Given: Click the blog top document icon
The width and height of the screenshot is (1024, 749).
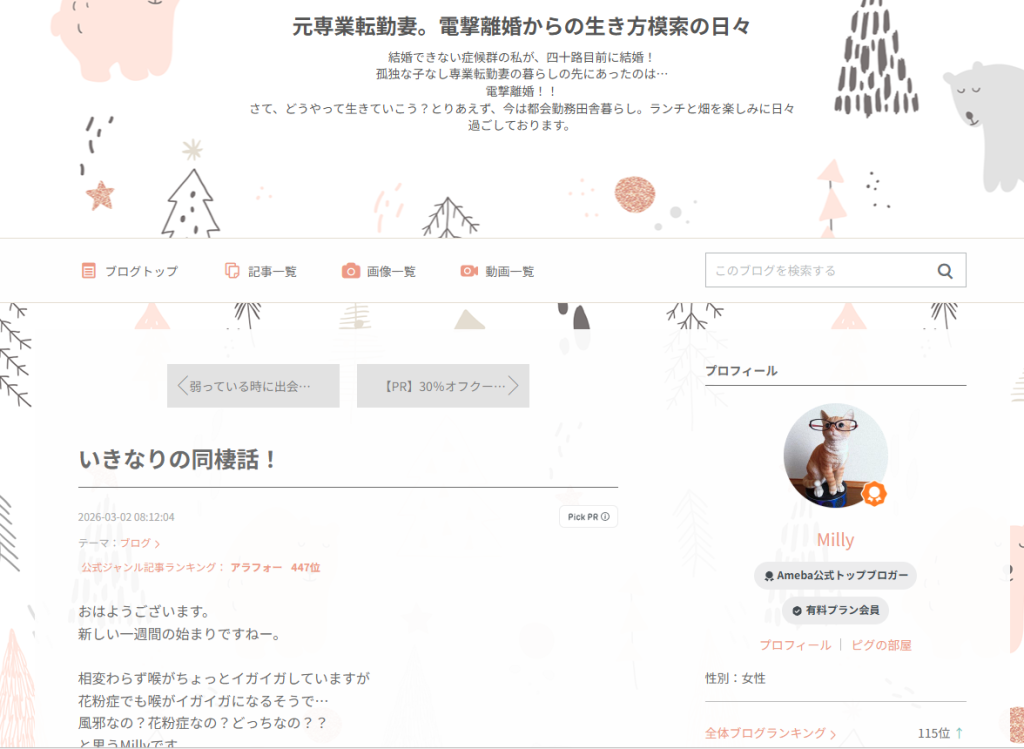Looking at the screenshot, I should click(89, 271).
